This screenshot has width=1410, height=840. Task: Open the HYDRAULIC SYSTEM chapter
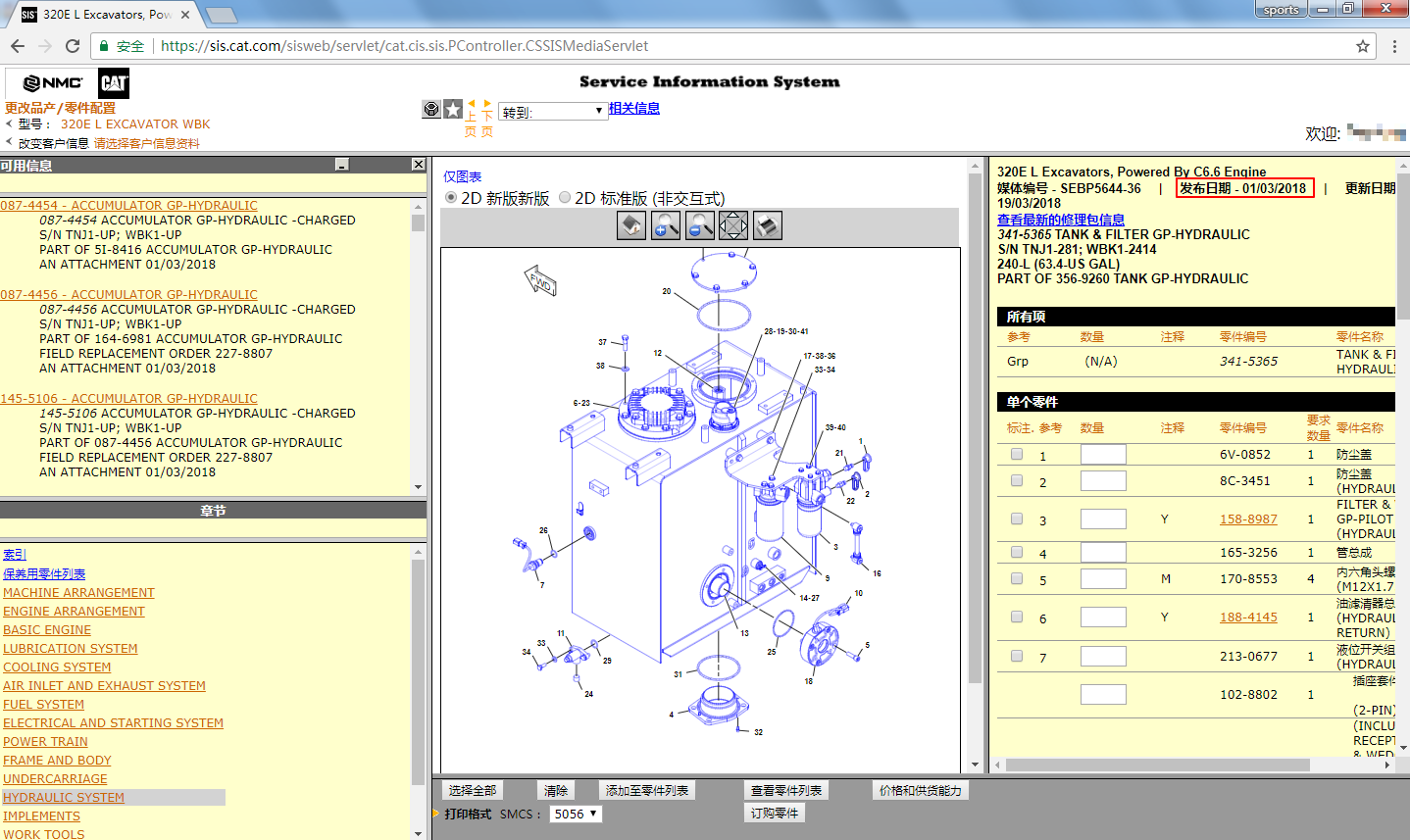coord(64,798)
